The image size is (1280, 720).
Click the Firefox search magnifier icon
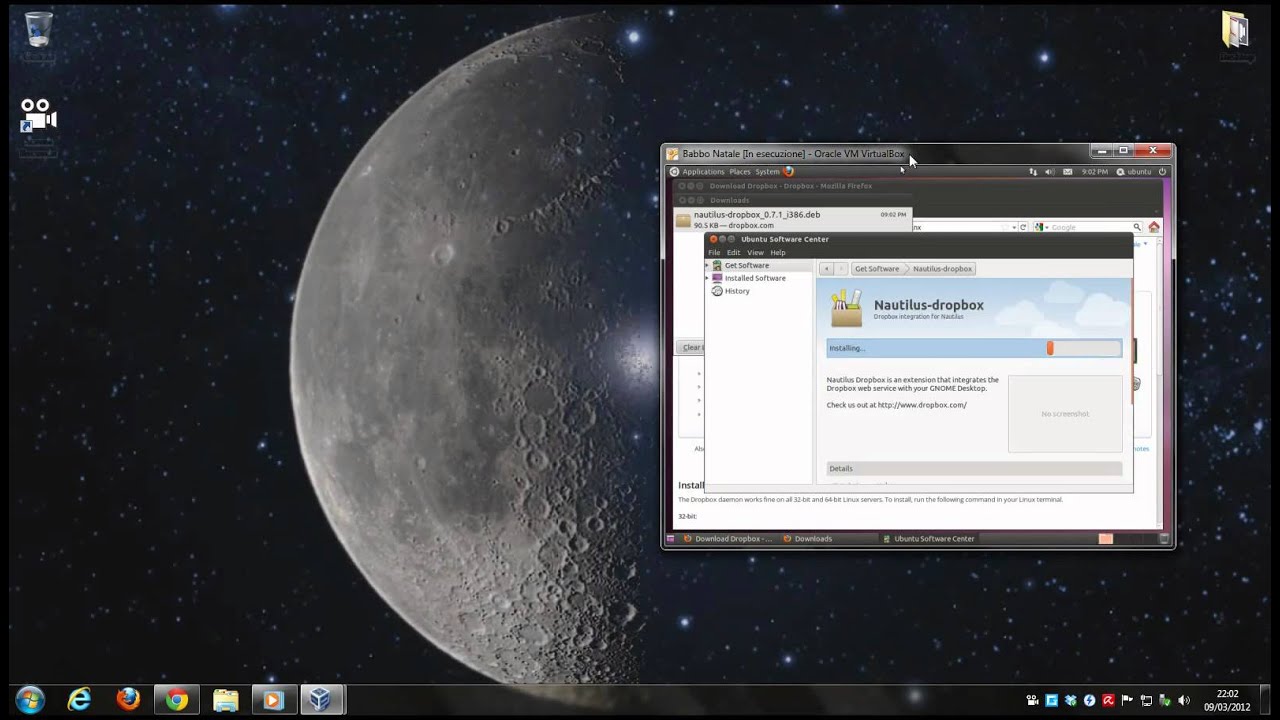click(1137, 227)
